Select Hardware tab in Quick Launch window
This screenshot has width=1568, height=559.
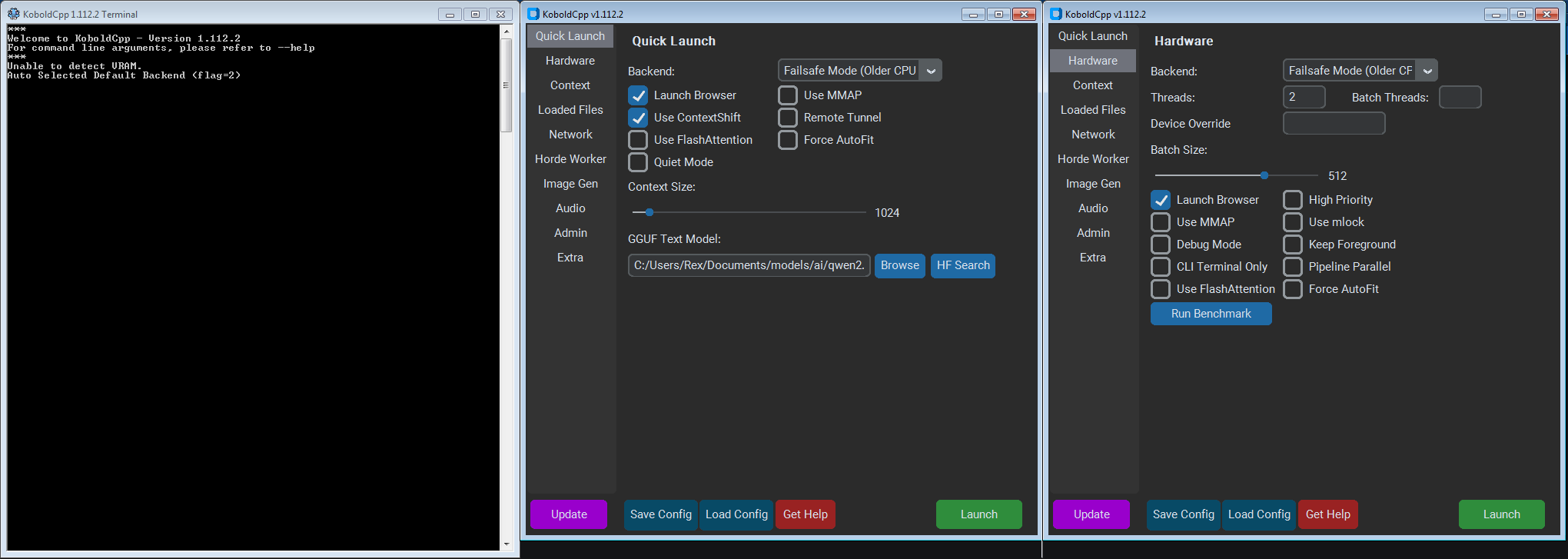click(570, 61)
